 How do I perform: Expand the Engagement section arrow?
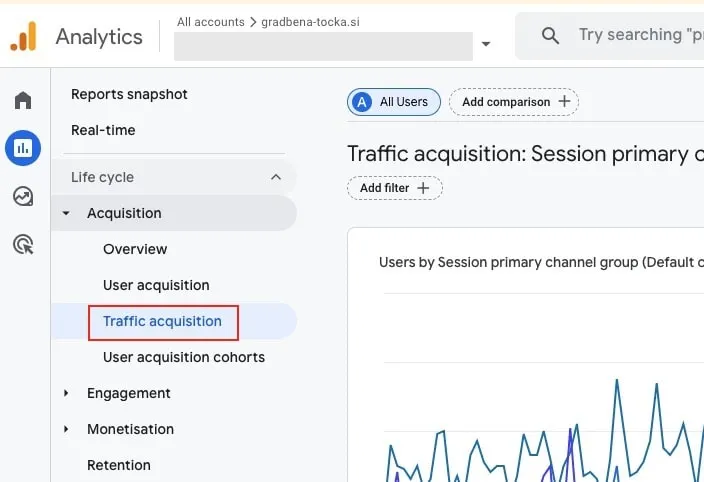66,393
